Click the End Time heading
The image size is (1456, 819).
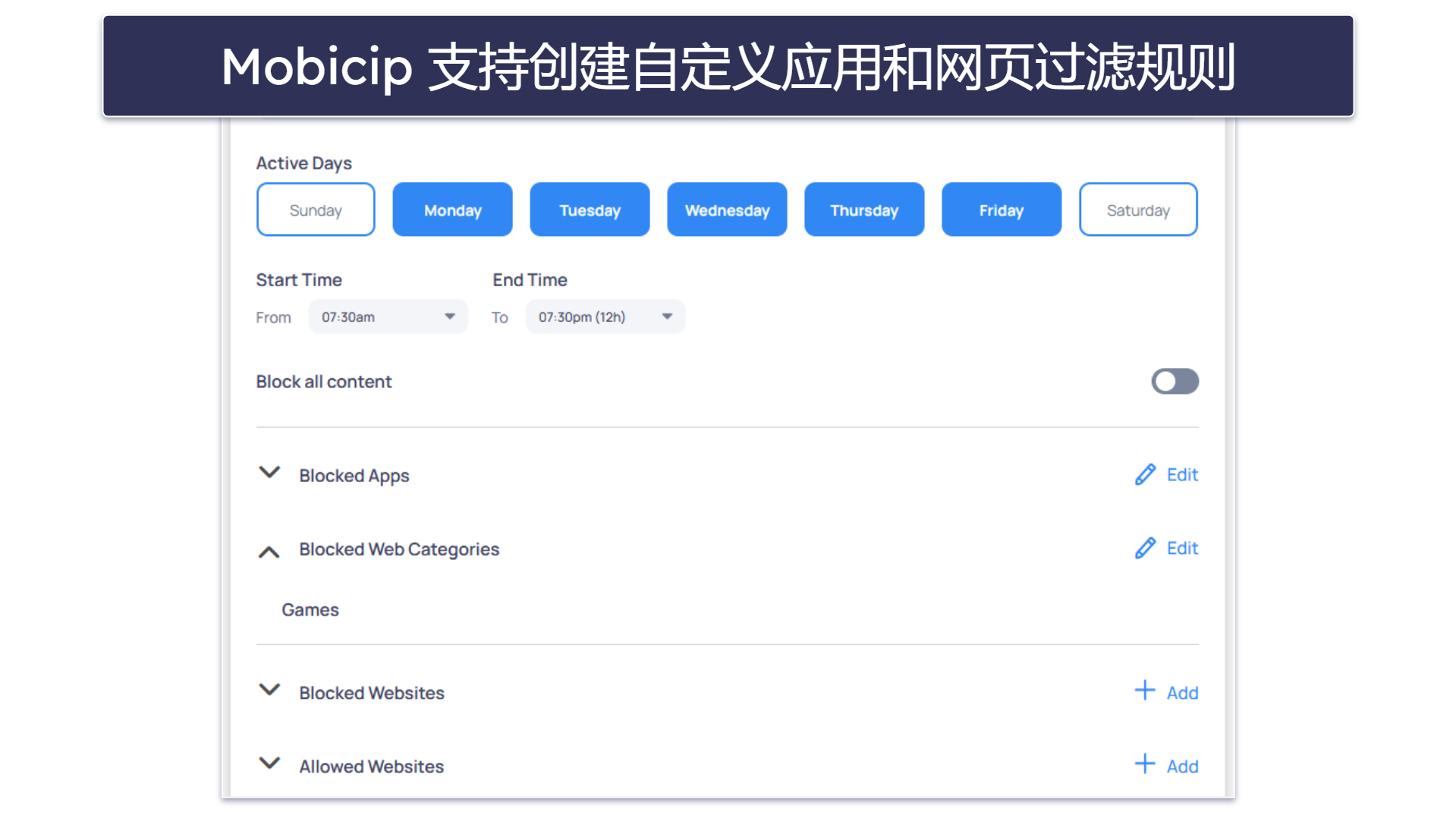530,280
